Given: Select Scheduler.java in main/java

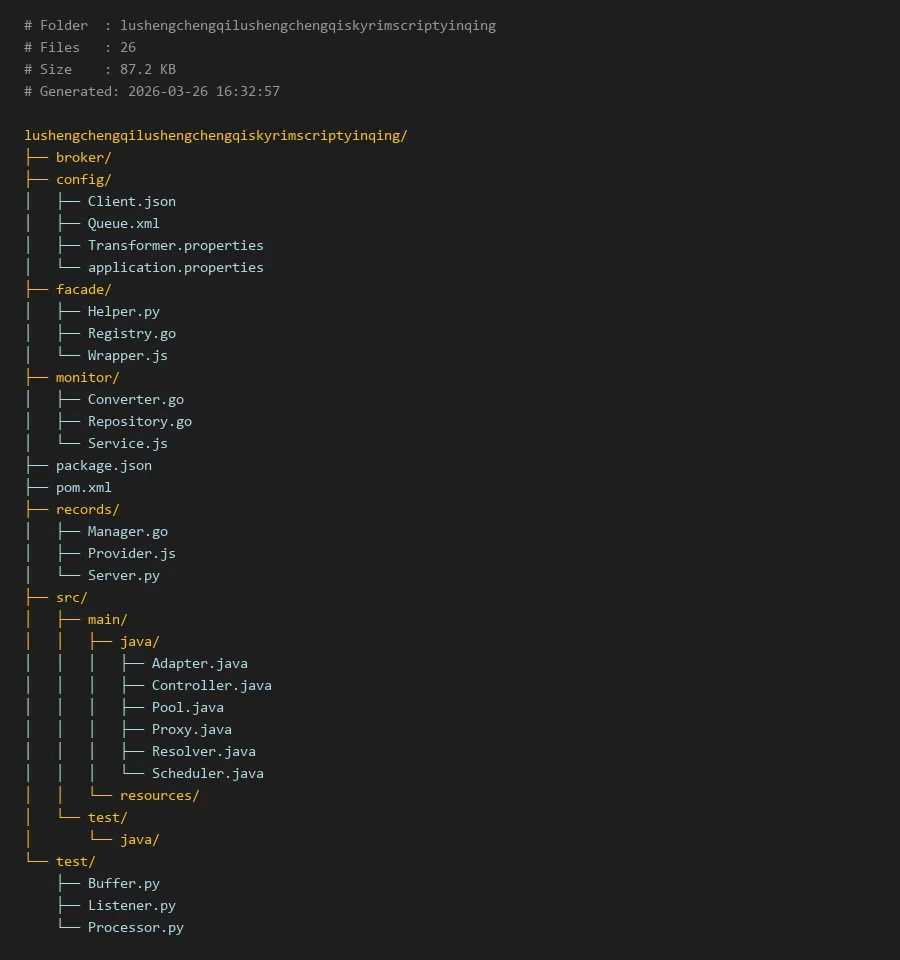Looking at the screenshot, I should click(x=207, y=773).
